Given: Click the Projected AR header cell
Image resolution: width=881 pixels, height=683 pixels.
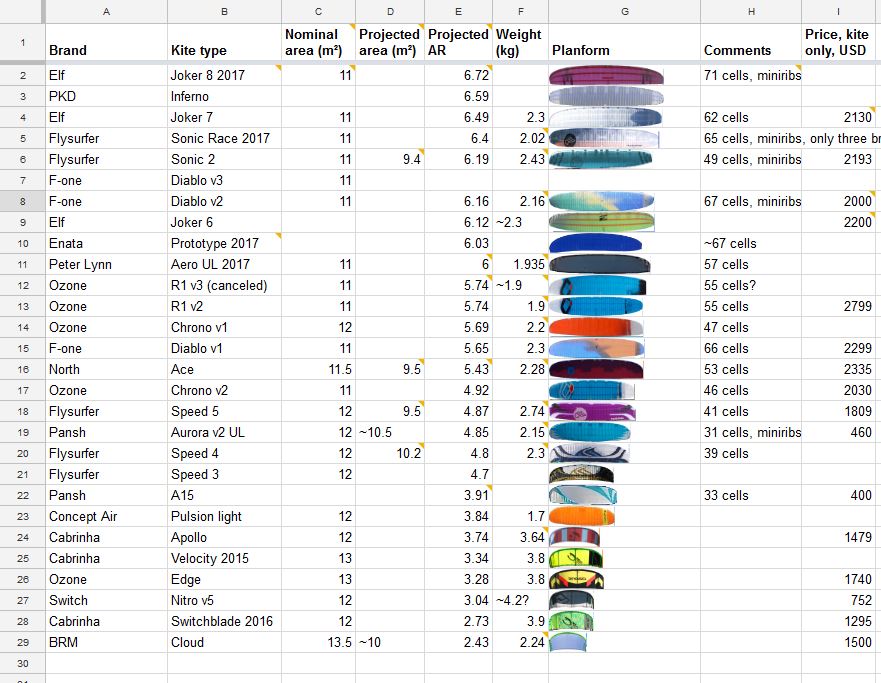Looking at the screenshot, I should pos(458,42).
